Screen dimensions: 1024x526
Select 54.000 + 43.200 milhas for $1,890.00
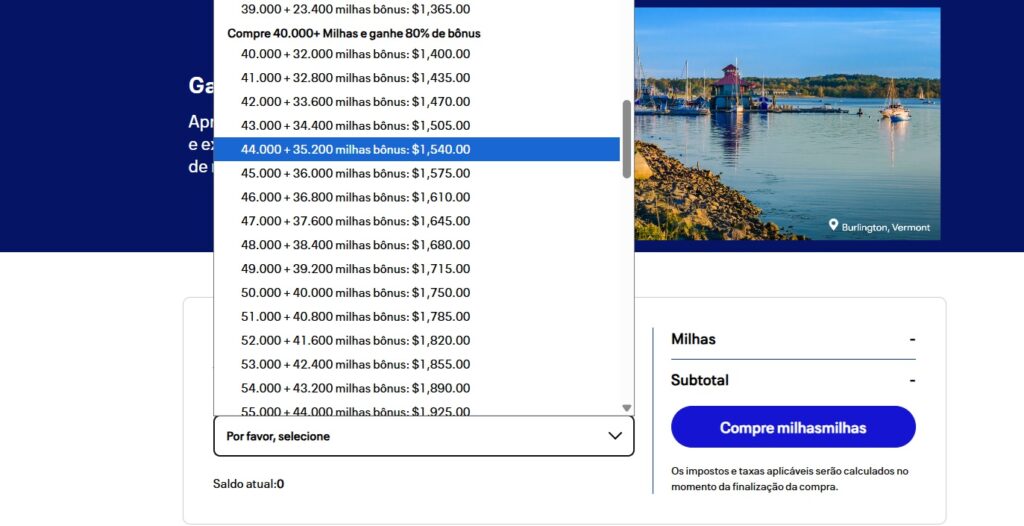pyautogui.click(x=355, y=388)
